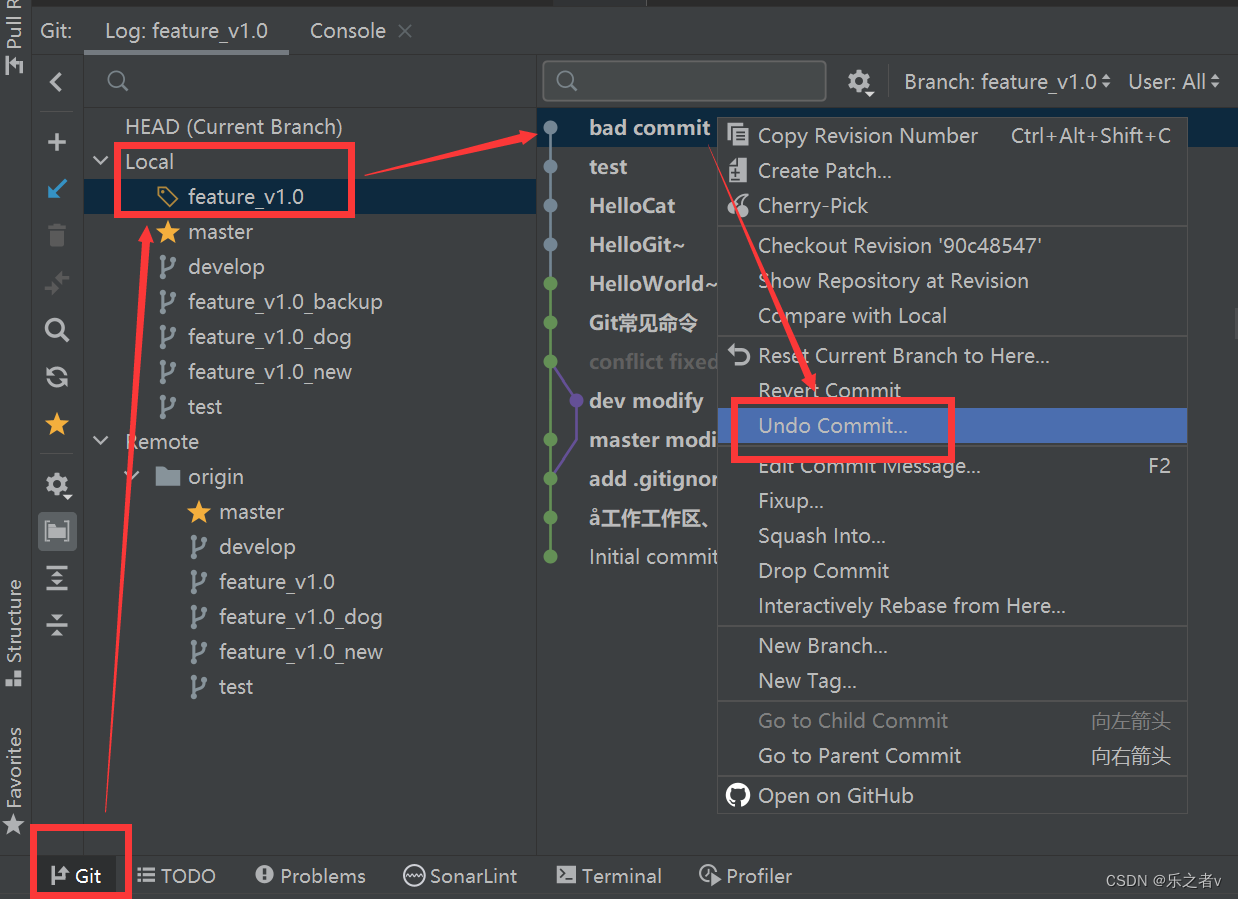Image resolution: width=1238 pixels, height=899 pixels.
Task: Select the 'dev modify' commit
Action: pos(645,401)
